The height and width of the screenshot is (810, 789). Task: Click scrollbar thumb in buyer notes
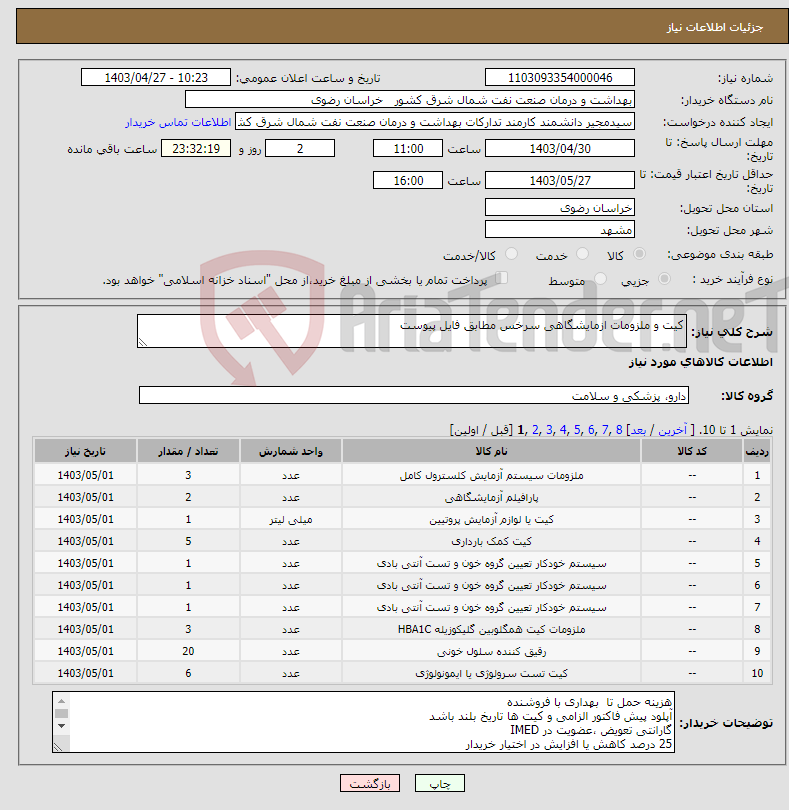click(61, 713)
